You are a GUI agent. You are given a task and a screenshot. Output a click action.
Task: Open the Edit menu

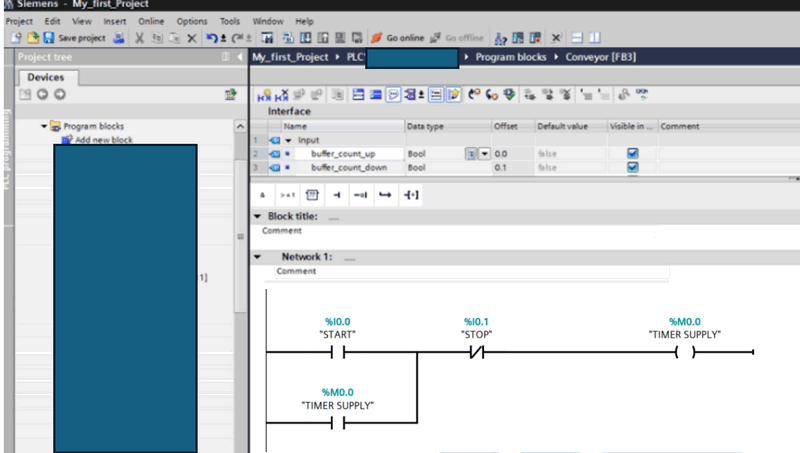click(x=52, y=21)
